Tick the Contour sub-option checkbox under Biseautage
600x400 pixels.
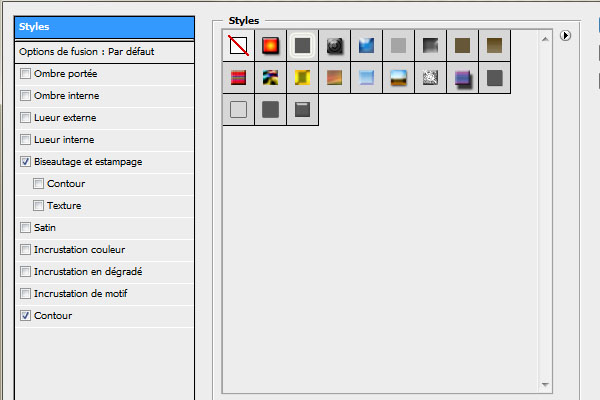(x=38, y=183)
